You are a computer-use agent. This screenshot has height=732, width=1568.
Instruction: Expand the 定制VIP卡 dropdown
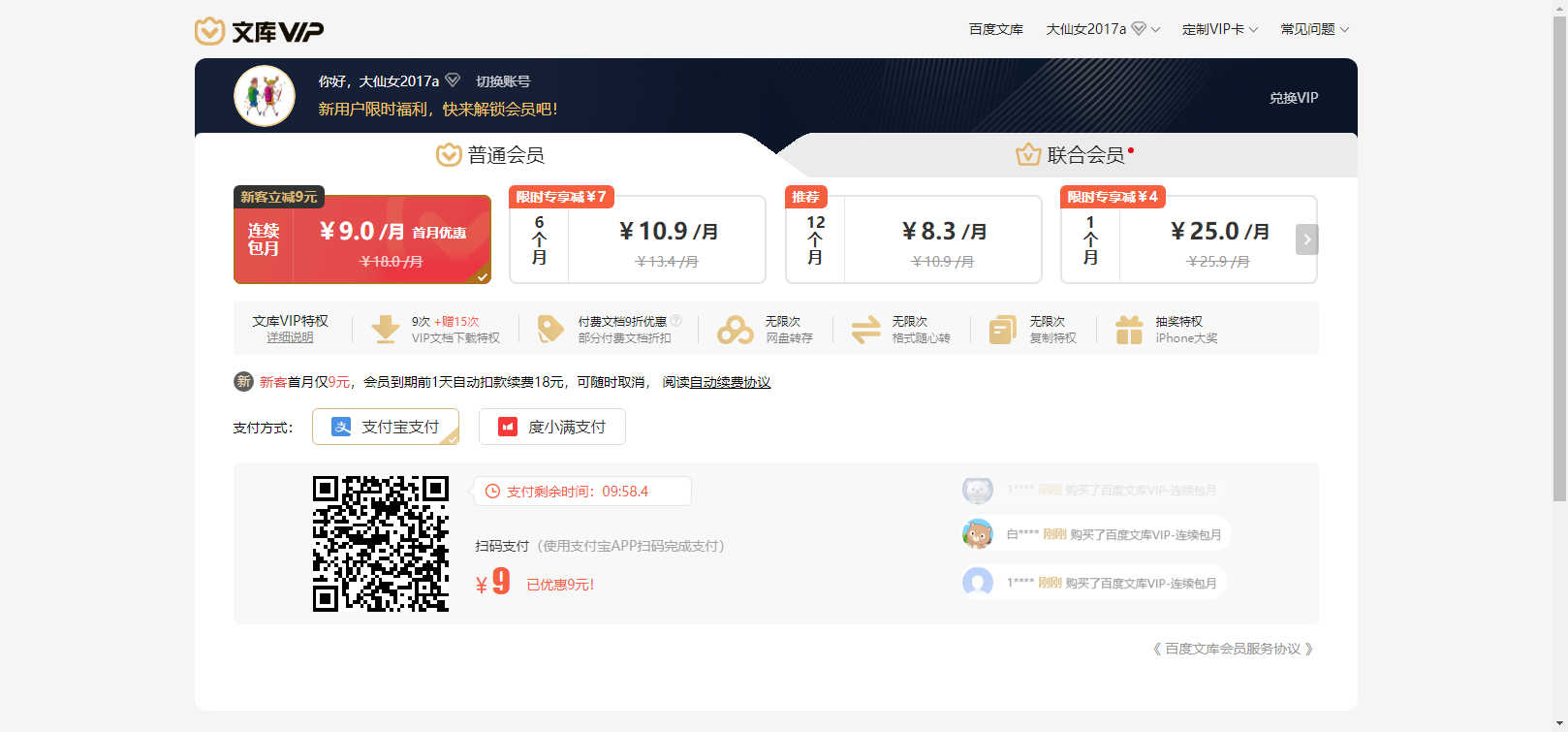point(1220,29)
